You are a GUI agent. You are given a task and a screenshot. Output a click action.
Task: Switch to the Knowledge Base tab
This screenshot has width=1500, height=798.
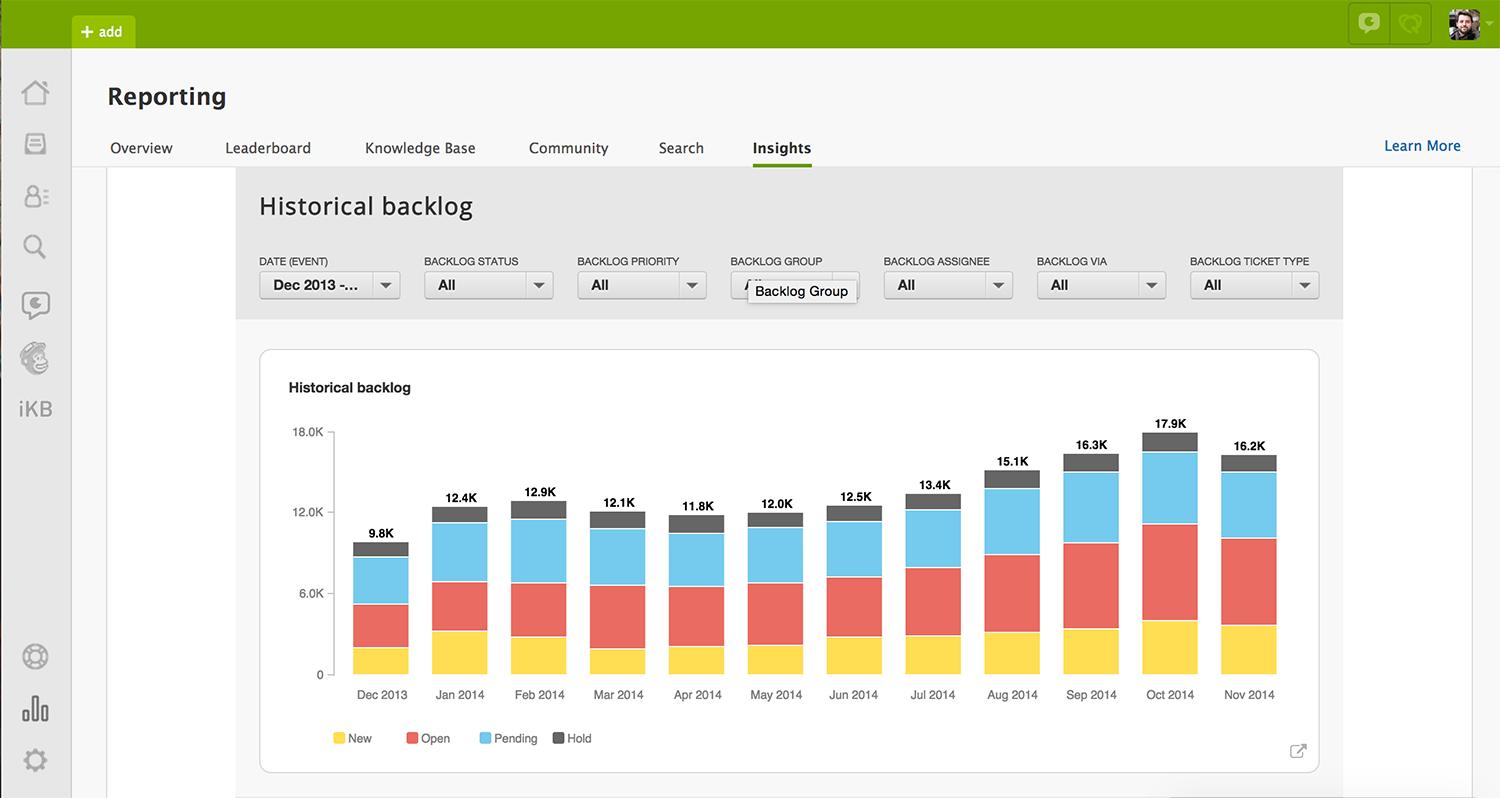[420, 148]
